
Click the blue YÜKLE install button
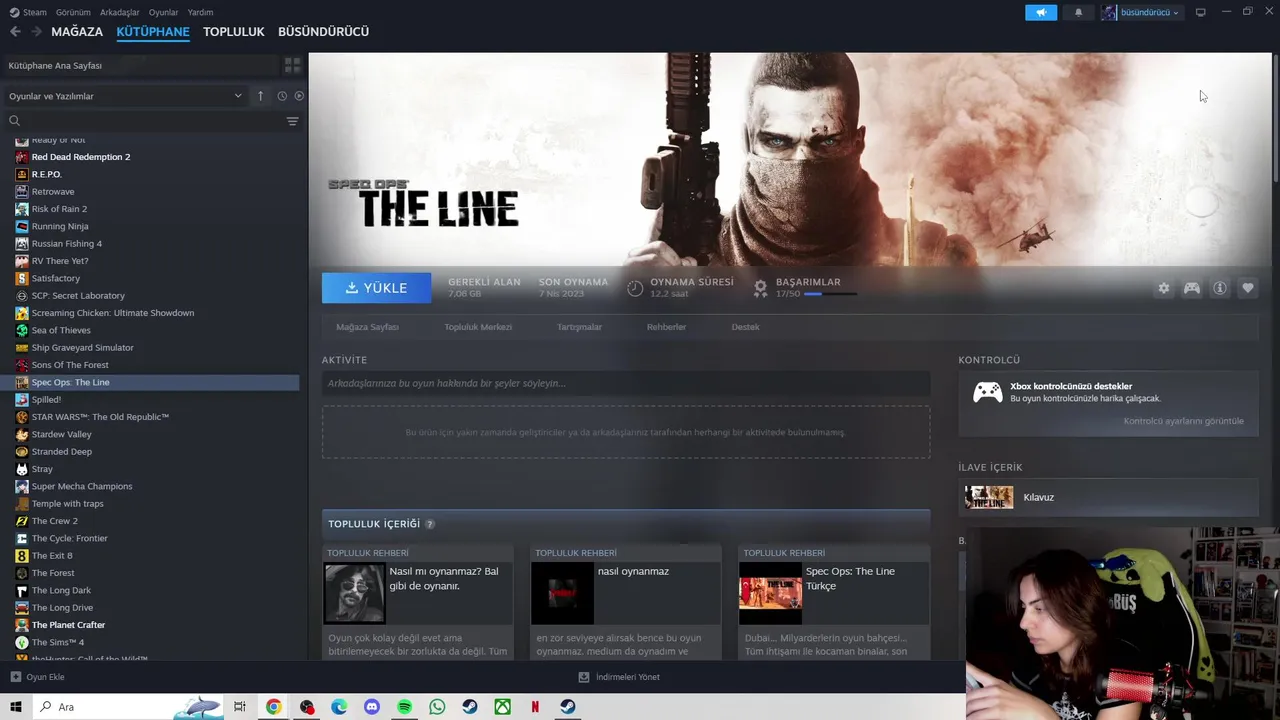point(376,288)
